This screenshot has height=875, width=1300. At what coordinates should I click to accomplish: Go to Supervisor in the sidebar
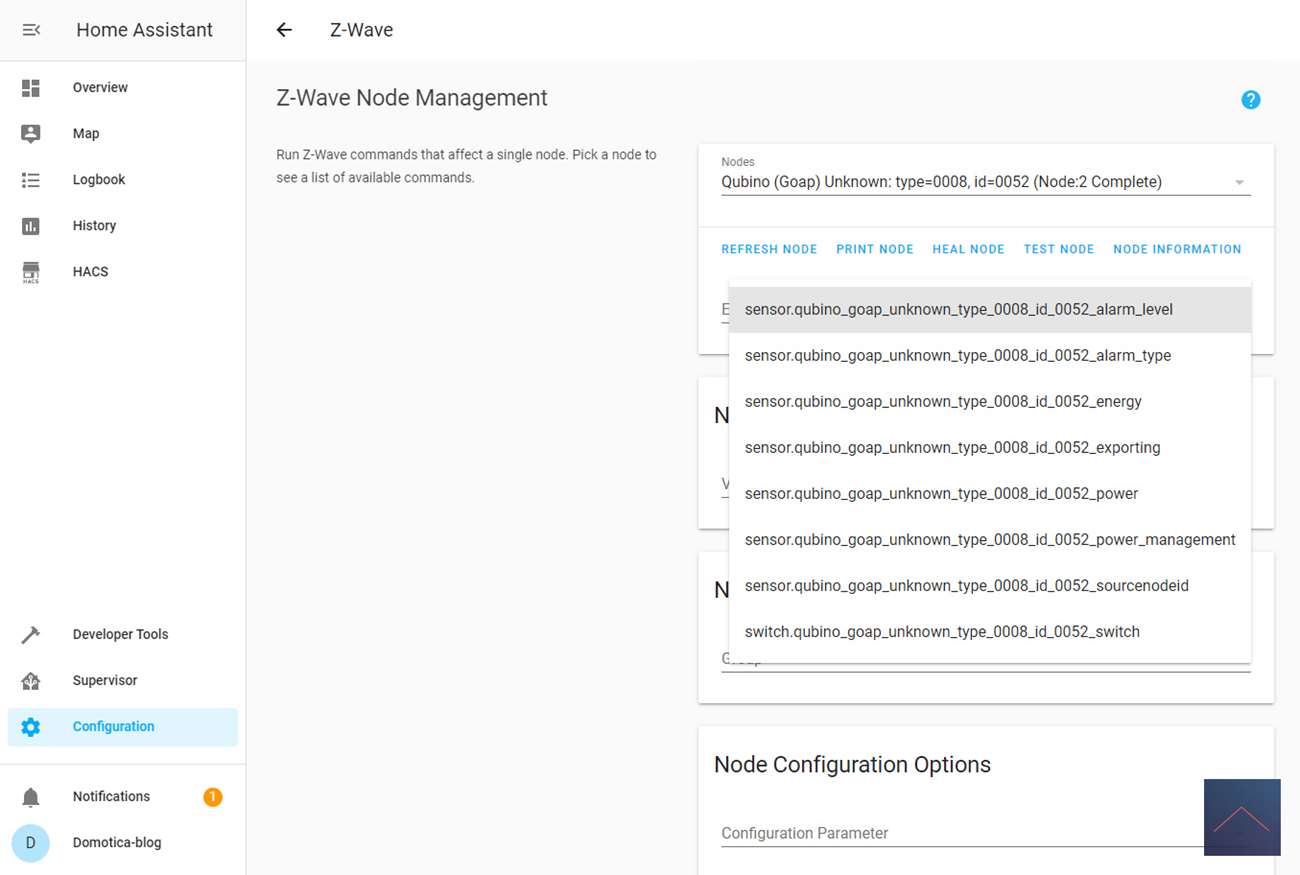coord(105,681)
